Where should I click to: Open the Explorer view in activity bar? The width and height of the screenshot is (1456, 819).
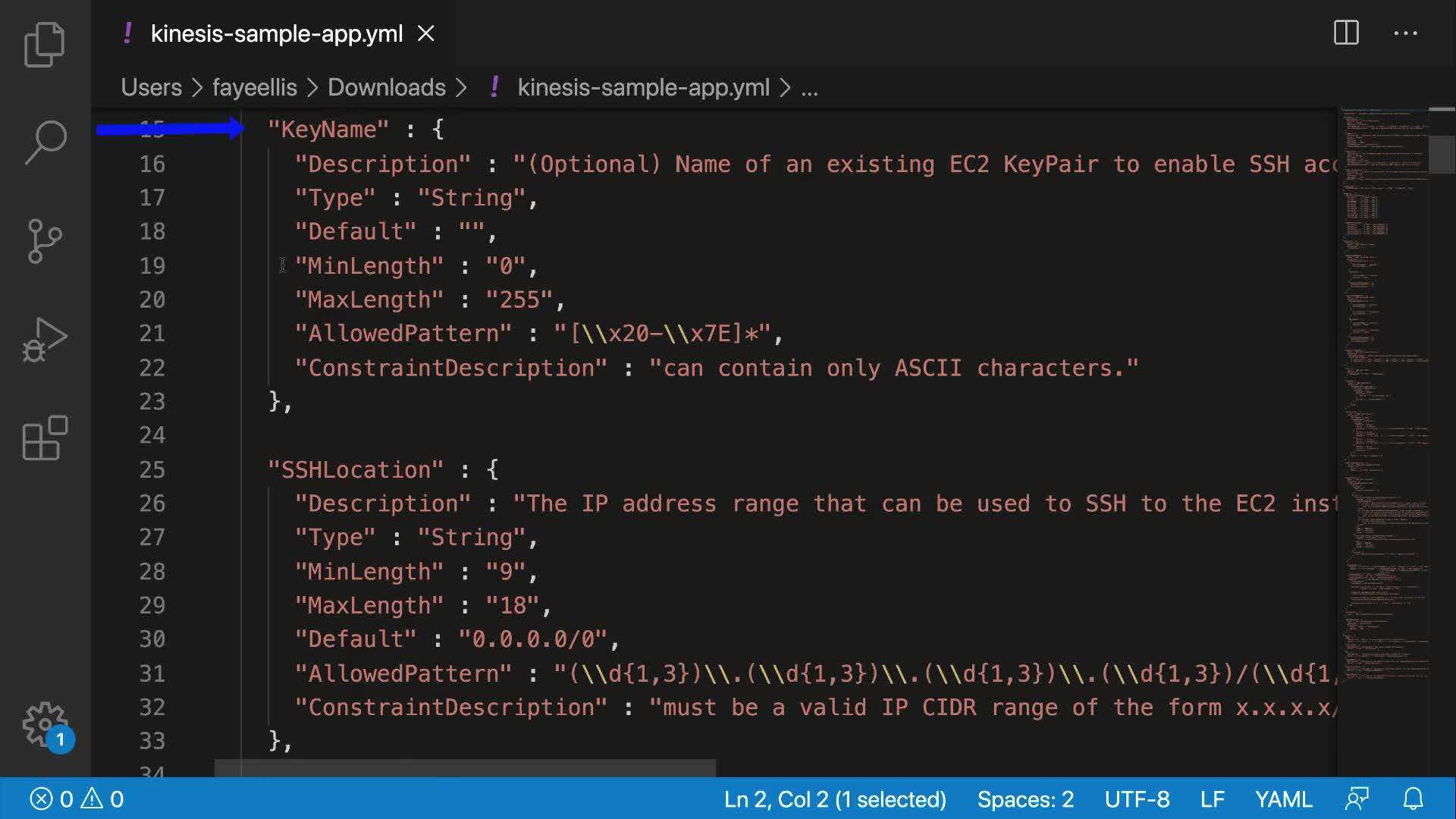(45, 44)
